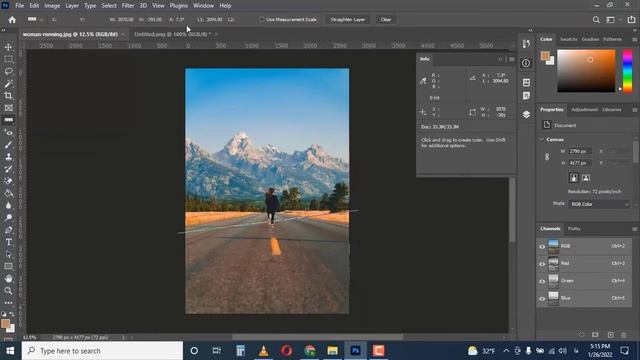Open the Share icon at top right
Image resolution: width=640 pixels, height=360 pixels.
(x=631, y=20)
